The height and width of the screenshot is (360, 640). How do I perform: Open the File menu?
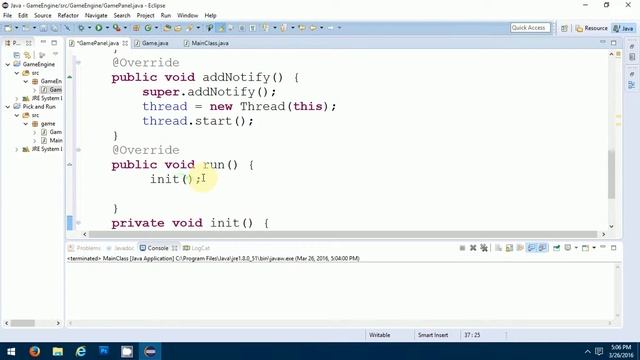[7, 16]
